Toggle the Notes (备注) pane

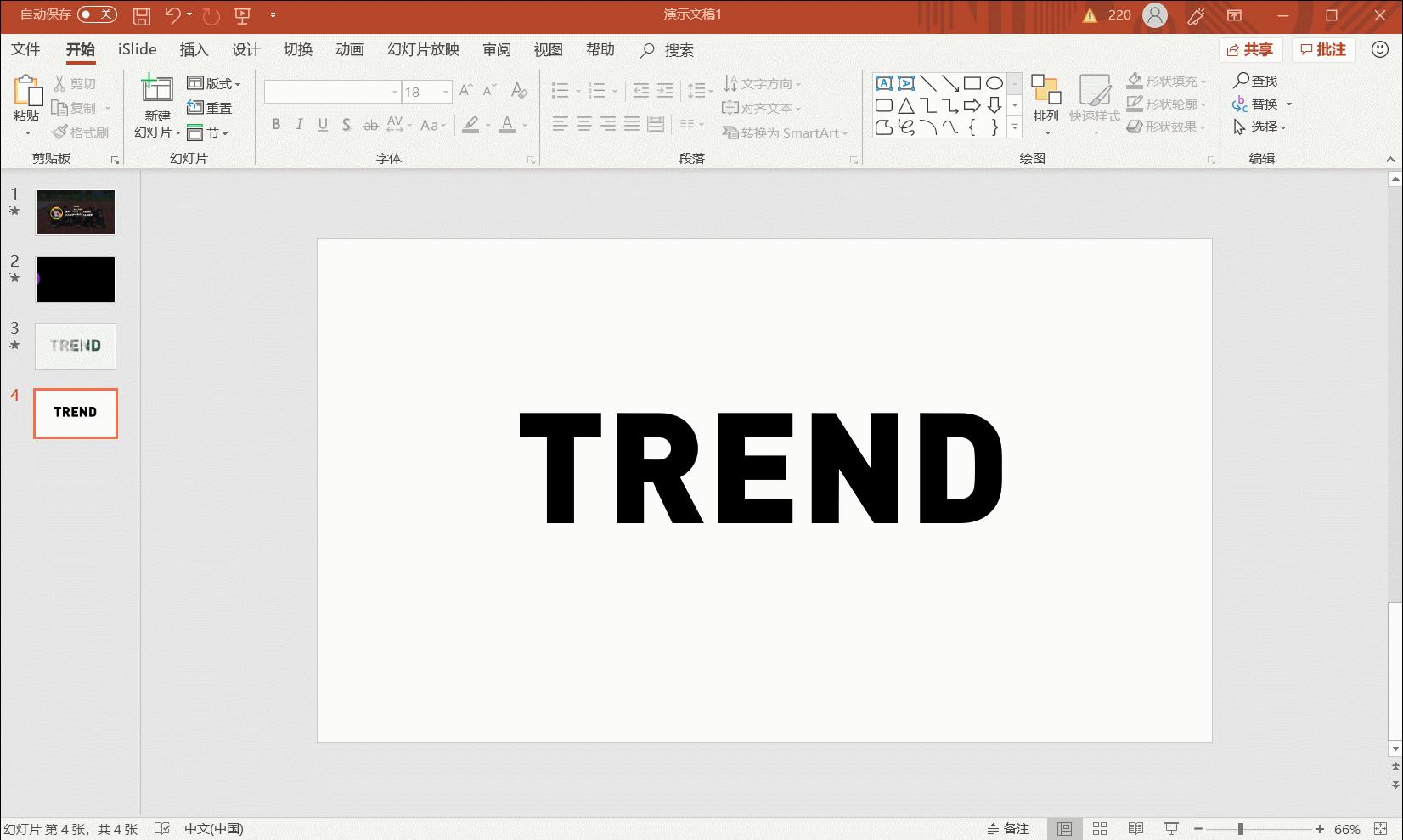click(1008, 829)
